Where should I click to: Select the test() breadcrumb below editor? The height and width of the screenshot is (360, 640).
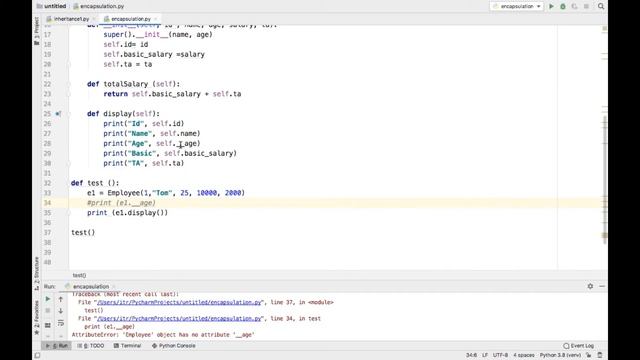point(79,276)
